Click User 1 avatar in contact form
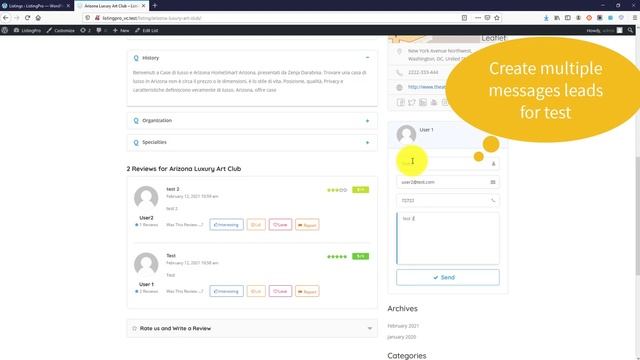640x360 pixels. (x=406, y=134)
